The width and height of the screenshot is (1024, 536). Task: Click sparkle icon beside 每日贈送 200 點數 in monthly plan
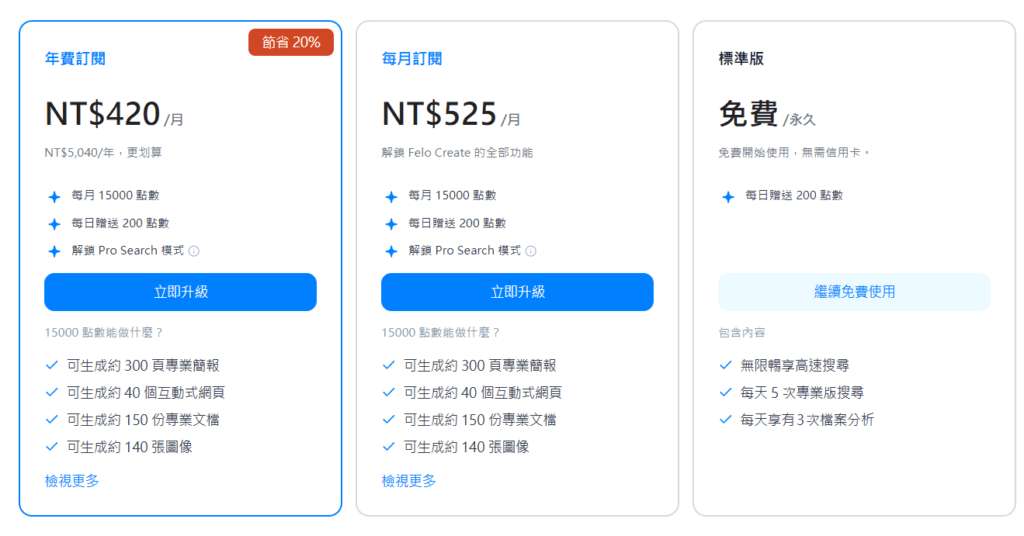[x=391, y=224]
